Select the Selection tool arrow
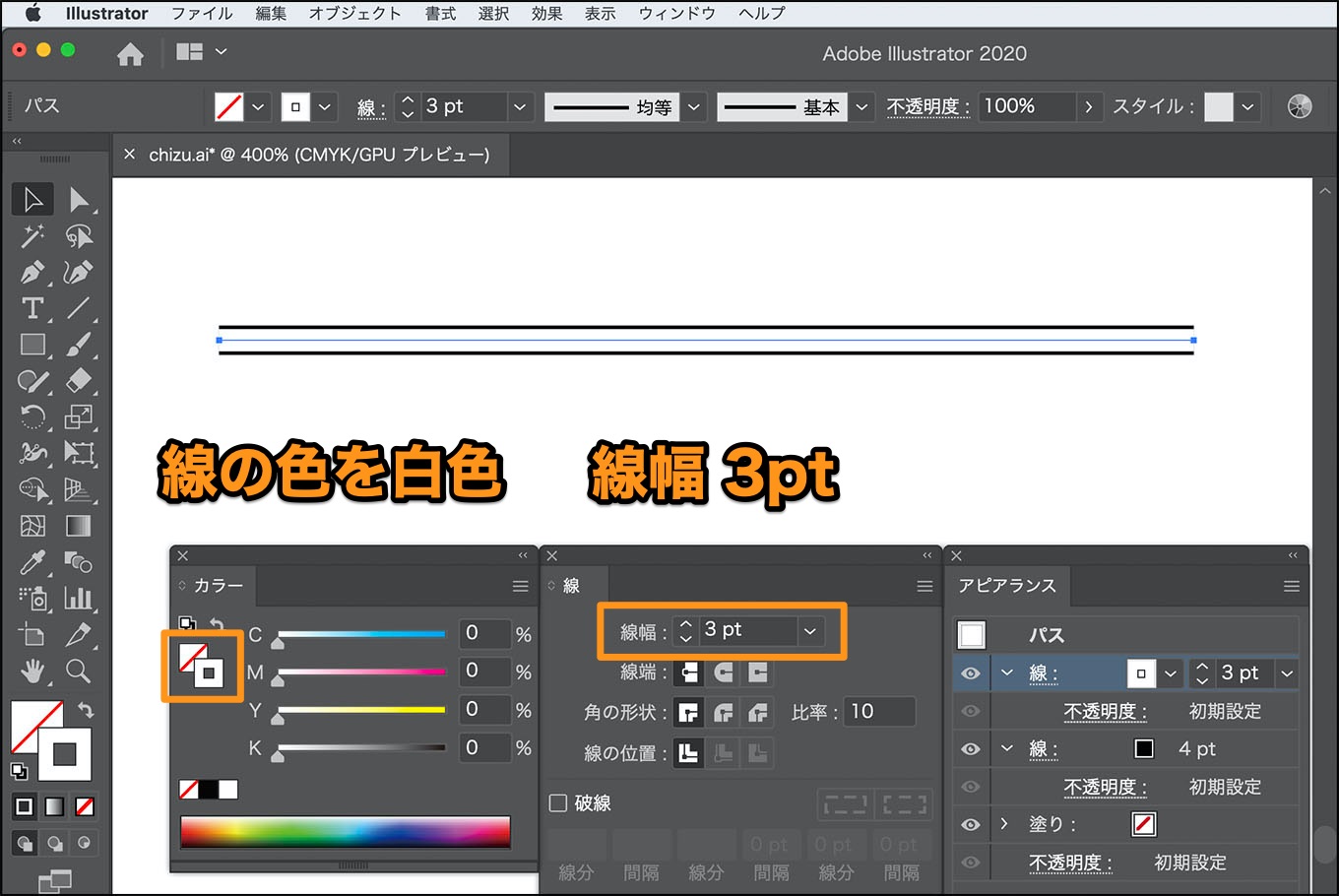 [32, 199]
